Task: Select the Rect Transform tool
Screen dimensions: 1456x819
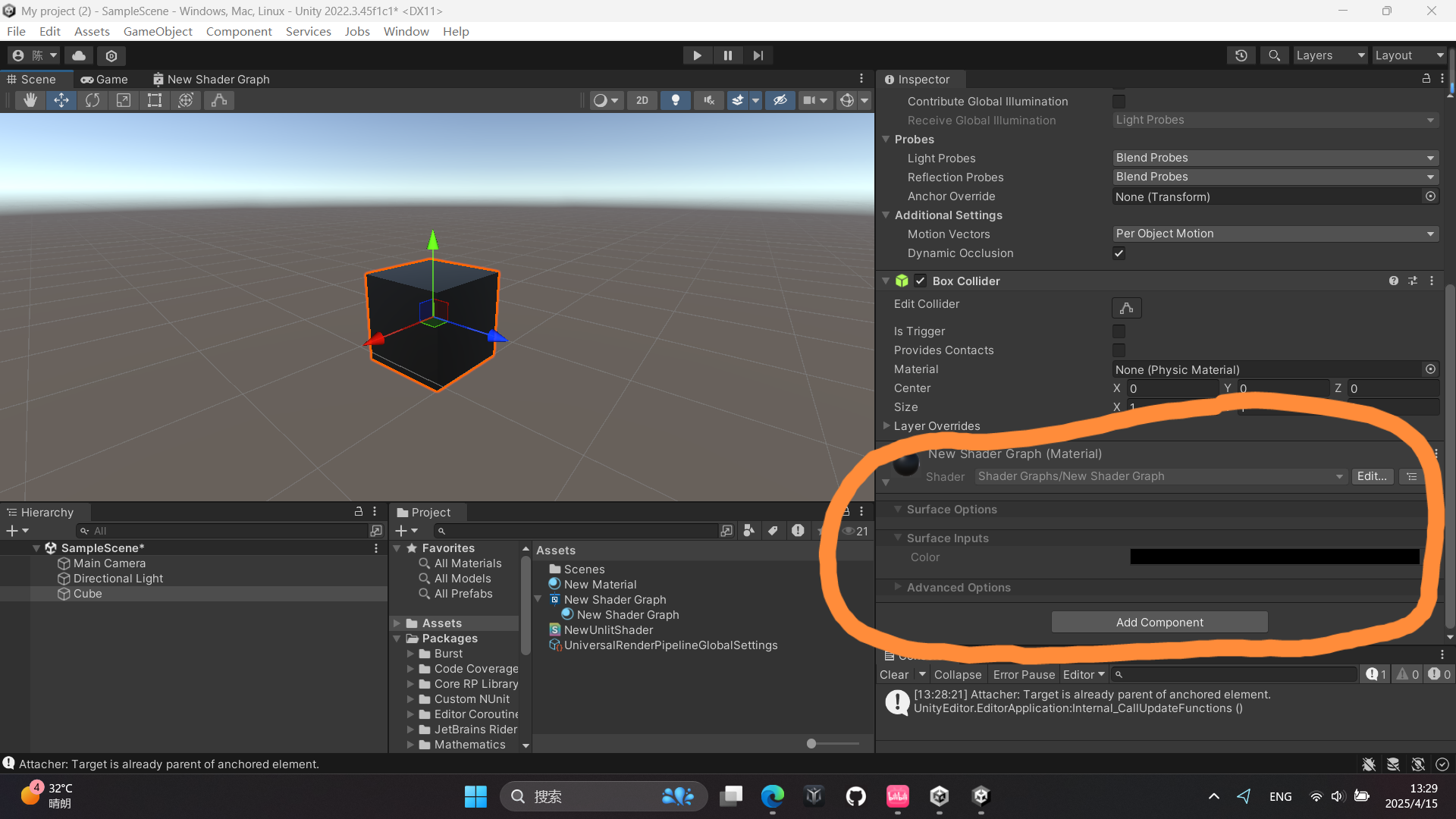Action: pyautogui.click(x=155, y=99)
